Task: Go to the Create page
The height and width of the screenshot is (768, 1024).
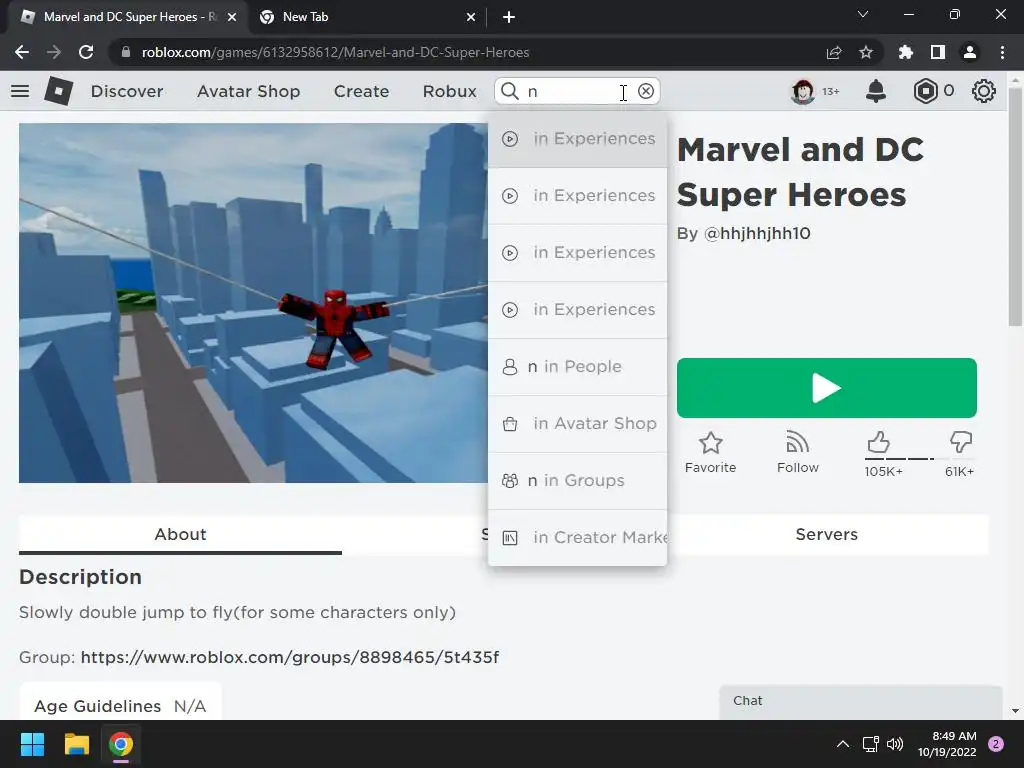Action: pyautogui.click(x=361, y=91)
